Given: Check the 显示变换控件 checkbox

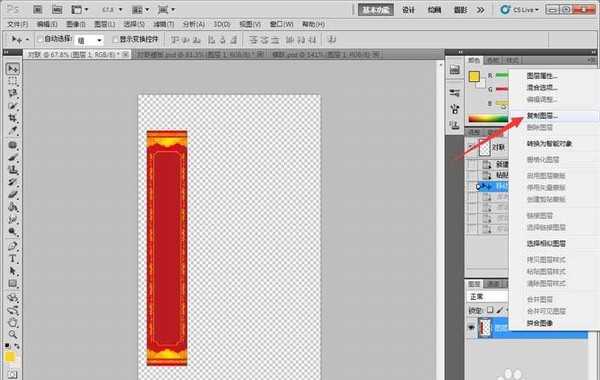Looking at the screenshot, I should [x=115, y=39].
